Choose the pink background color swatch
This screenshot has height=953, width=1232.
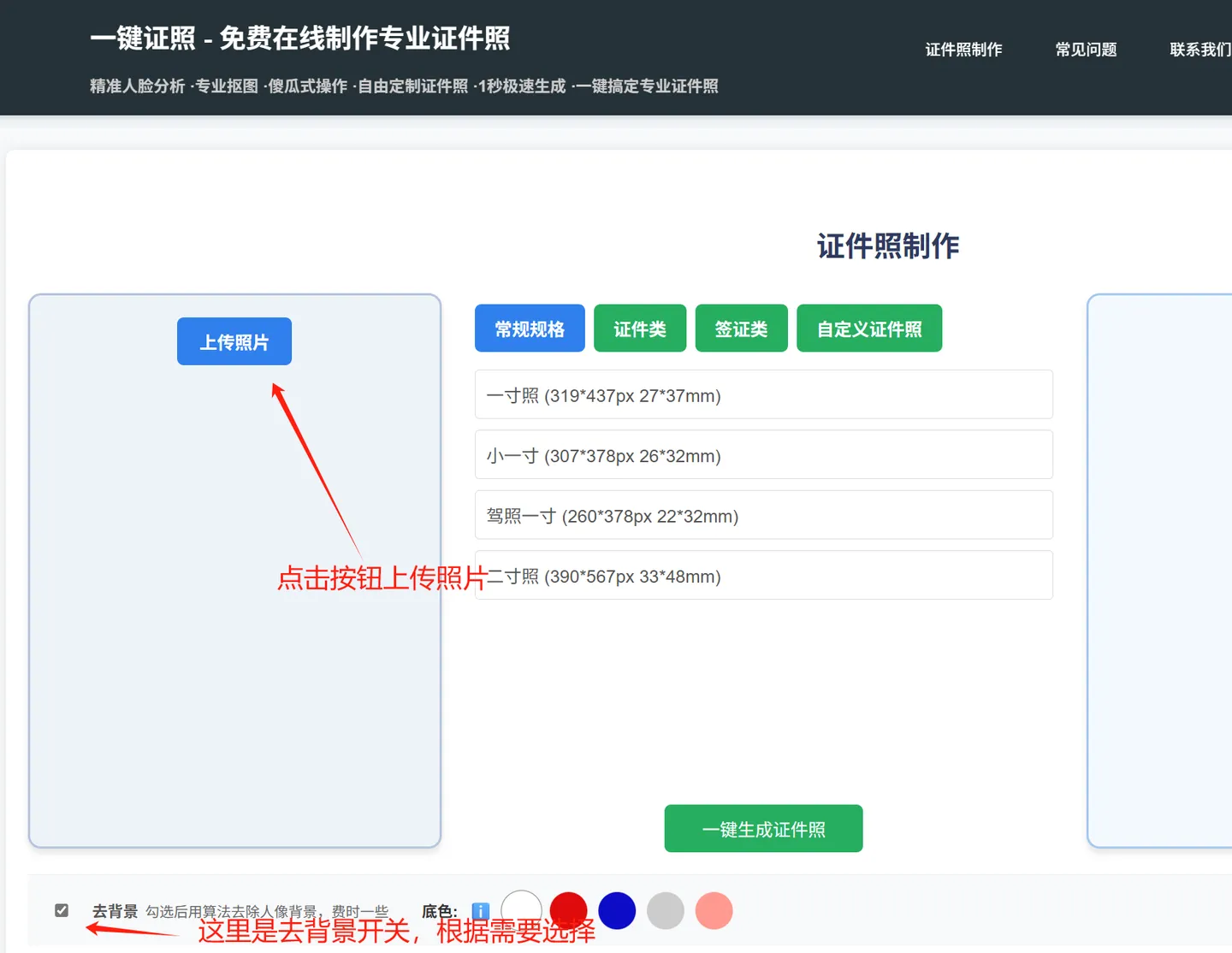[x=714, y=910]
